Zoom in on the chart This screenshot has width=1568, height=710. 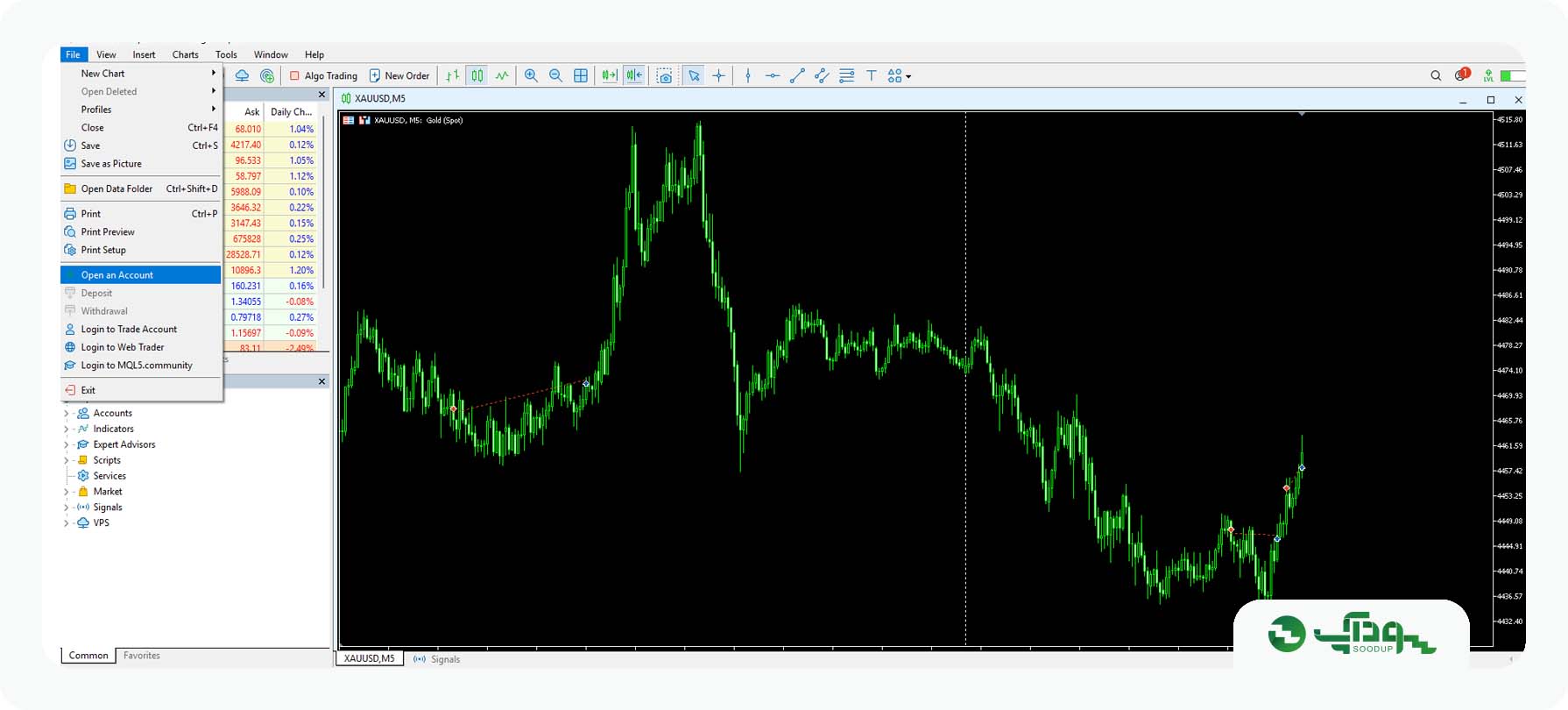pyautogui.click(x=531, y=76)
